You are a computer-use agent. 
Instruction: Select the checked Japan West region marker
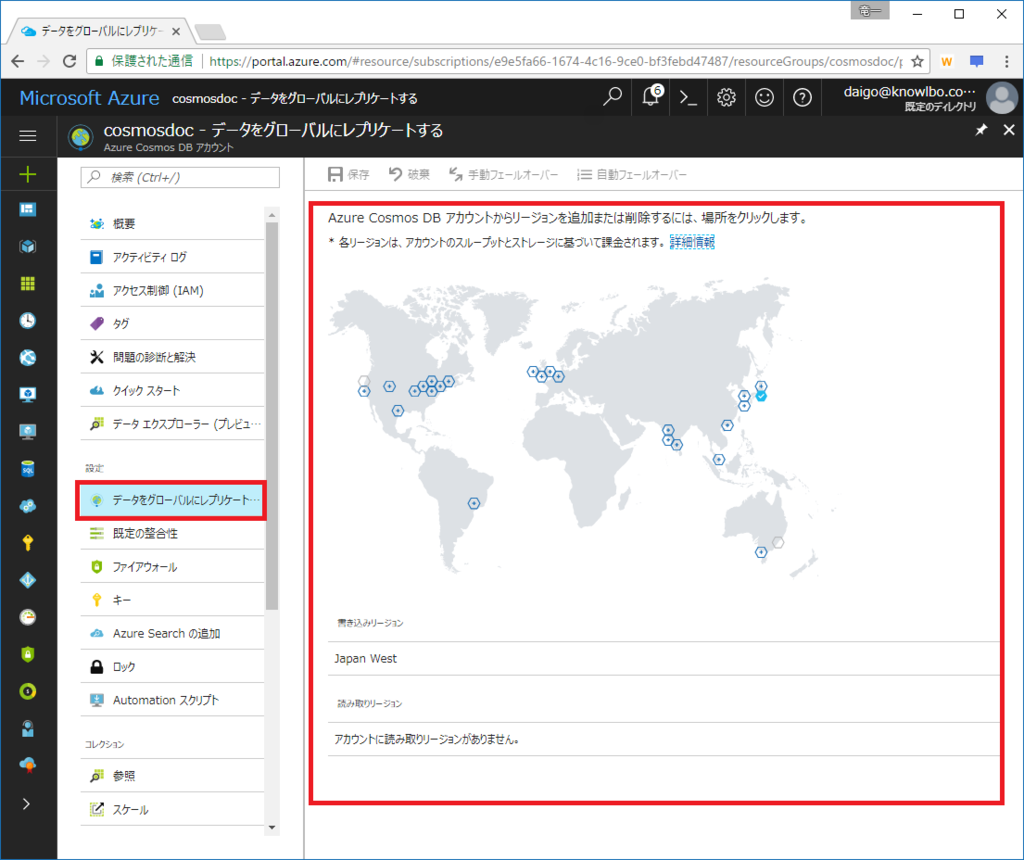point(761,396)
